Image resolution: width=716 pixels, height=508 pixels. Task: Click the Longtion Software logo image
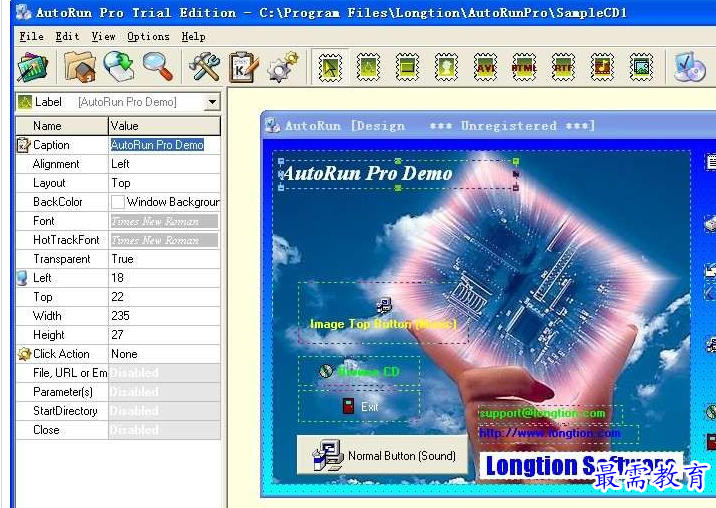click(x=581, y=466)
